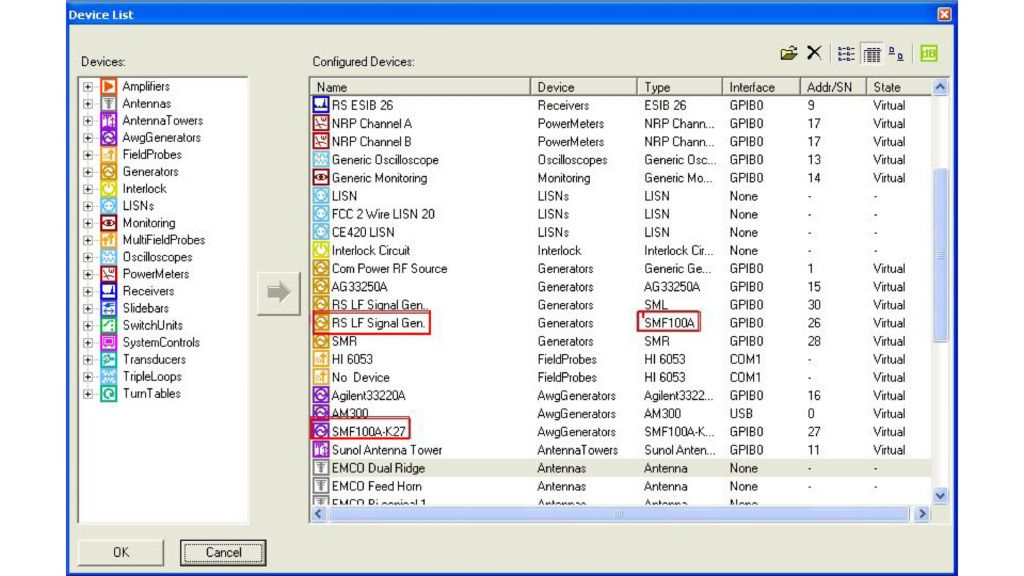1024x576 pixels.
Task: Sort by the Addr/SN column header
Action: click(x=833, y=87)
